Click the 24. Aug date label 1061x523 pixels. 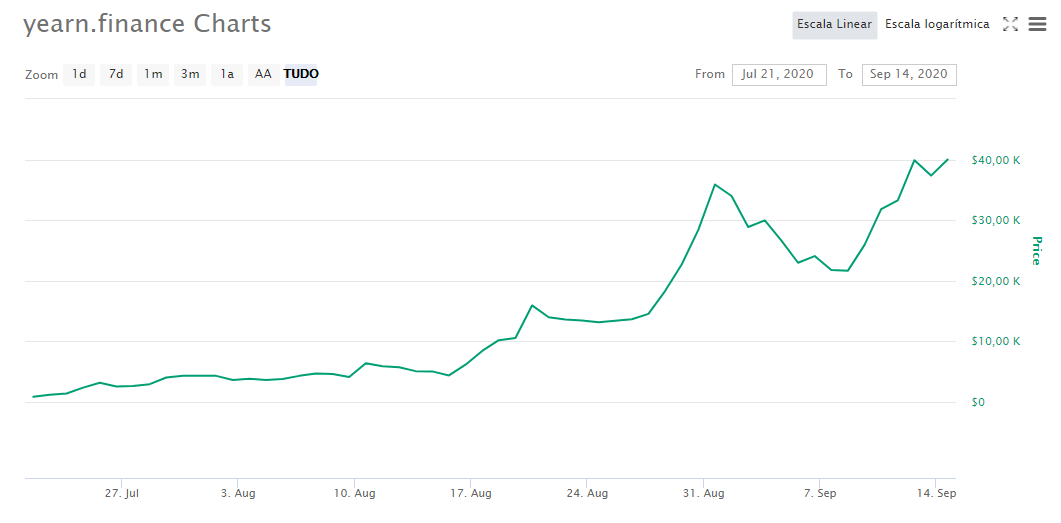pos(587,493)
